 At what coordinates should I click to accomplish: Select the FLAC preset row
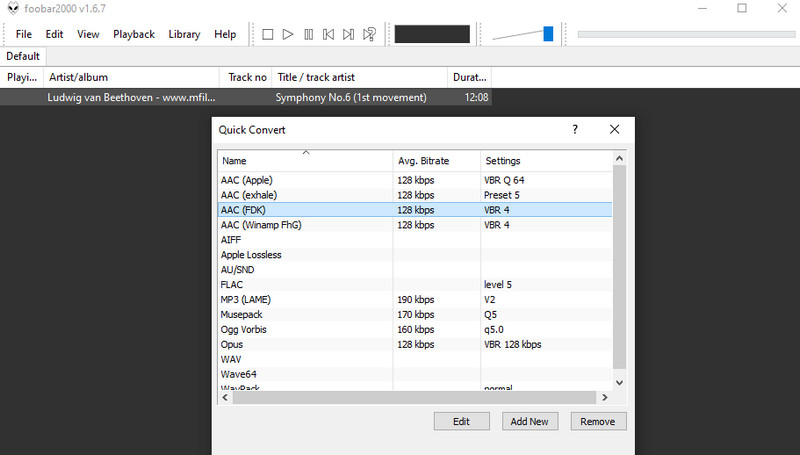pos(415,285)
